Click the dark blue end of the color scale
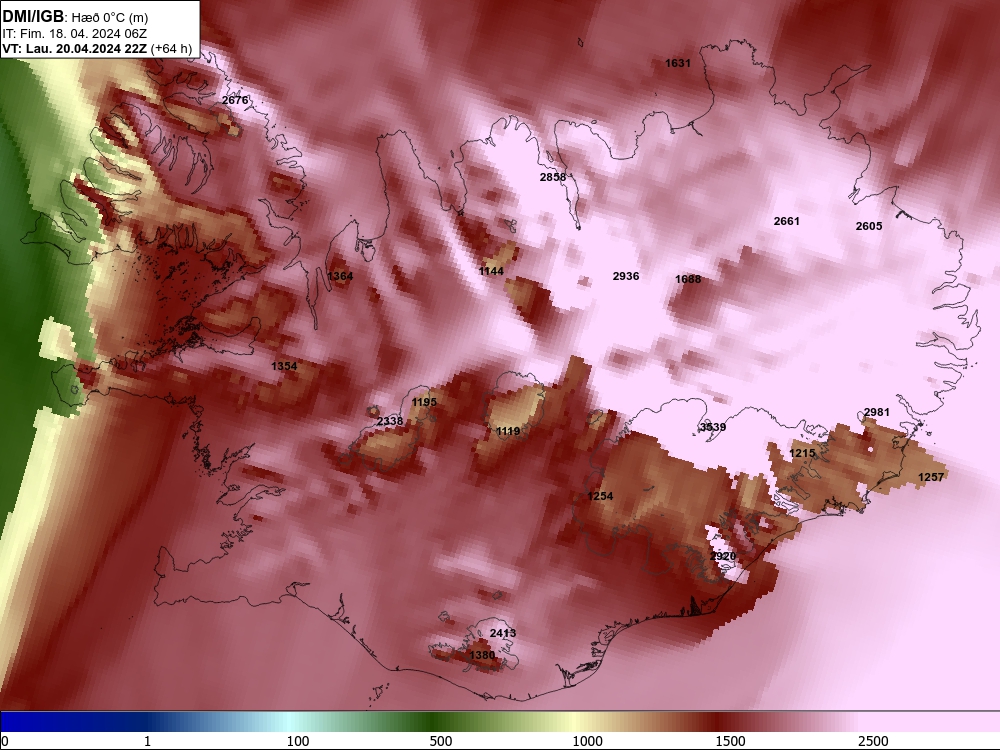Image resolution: width=1000 pixels, height=750 pixels. pos(38,722)
